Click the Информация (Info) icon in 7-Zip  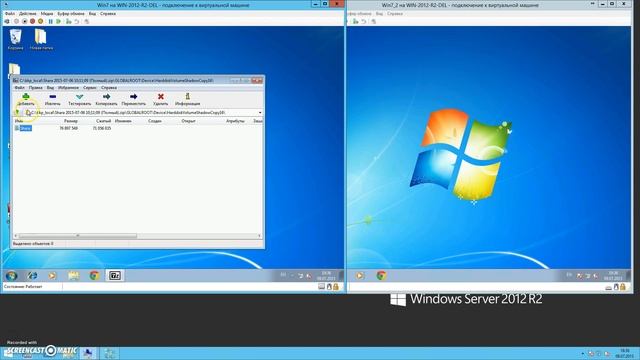187,97
